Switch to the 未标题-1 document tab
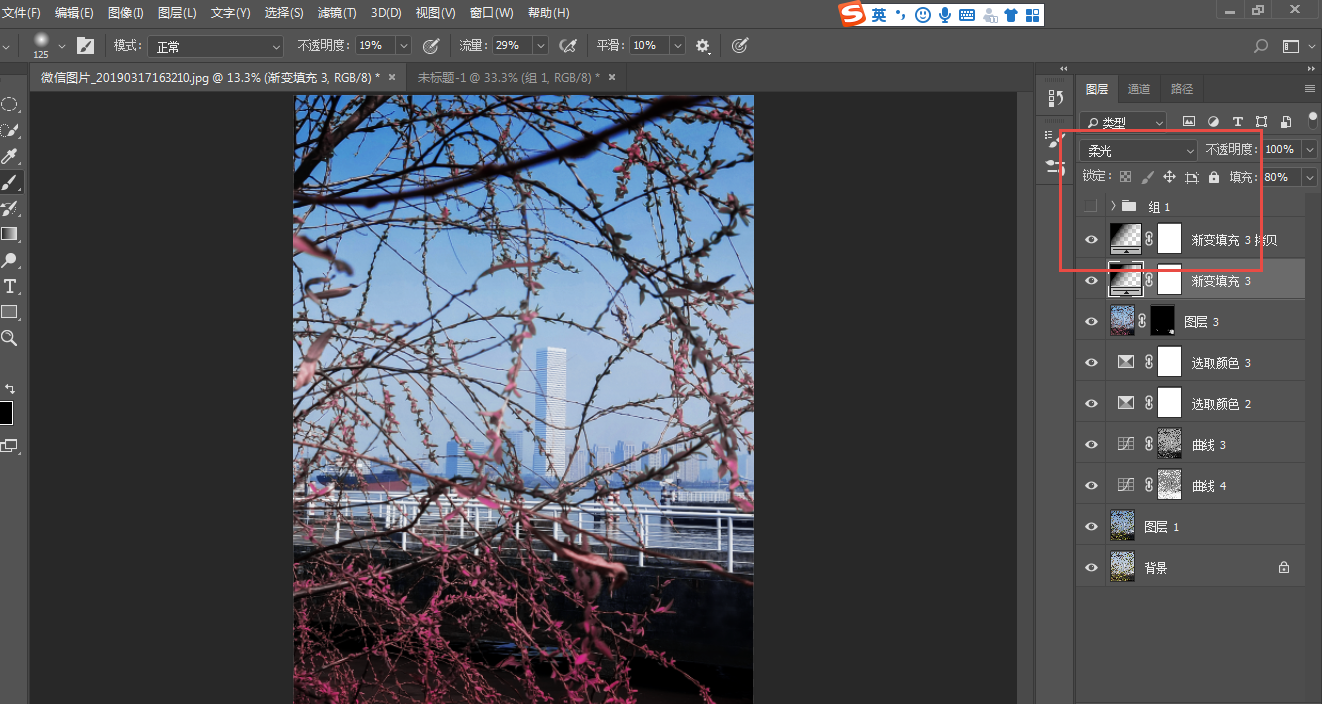The width and height of the screenshot is (1322, 704). pos(508,77)
